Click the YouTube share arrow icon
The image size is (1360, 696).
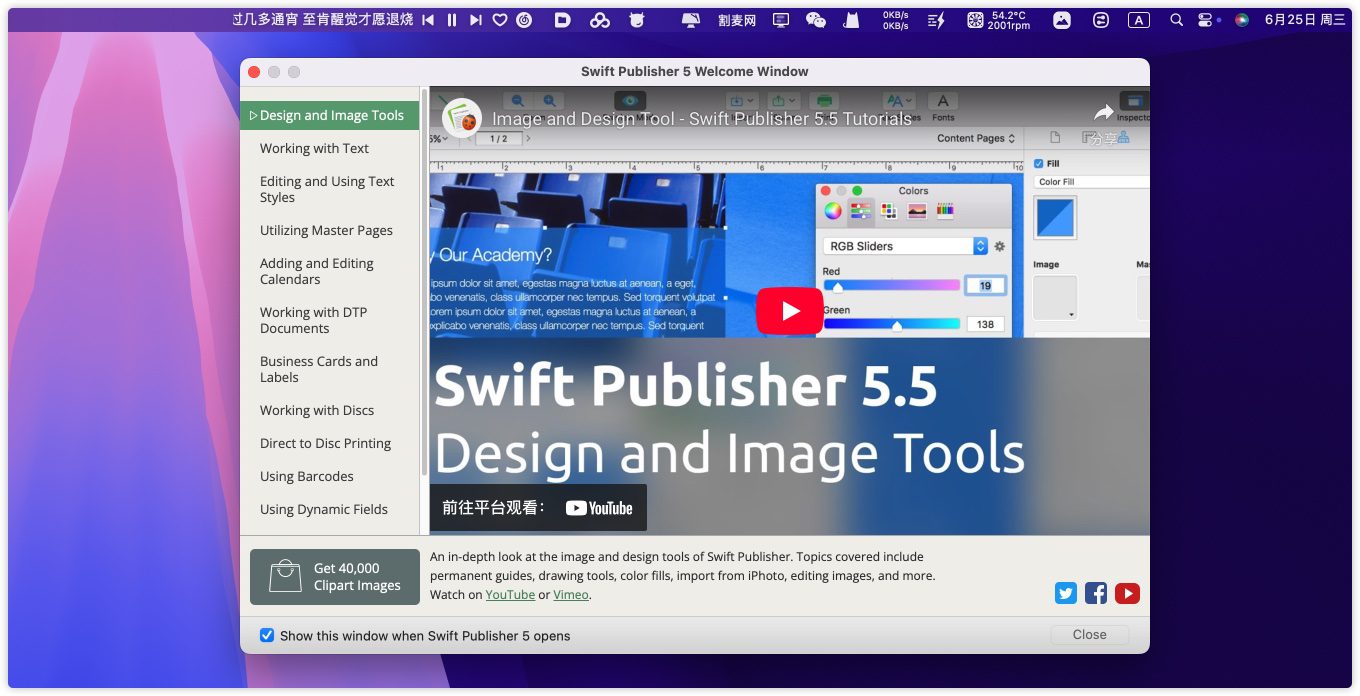pos(1104,113)
